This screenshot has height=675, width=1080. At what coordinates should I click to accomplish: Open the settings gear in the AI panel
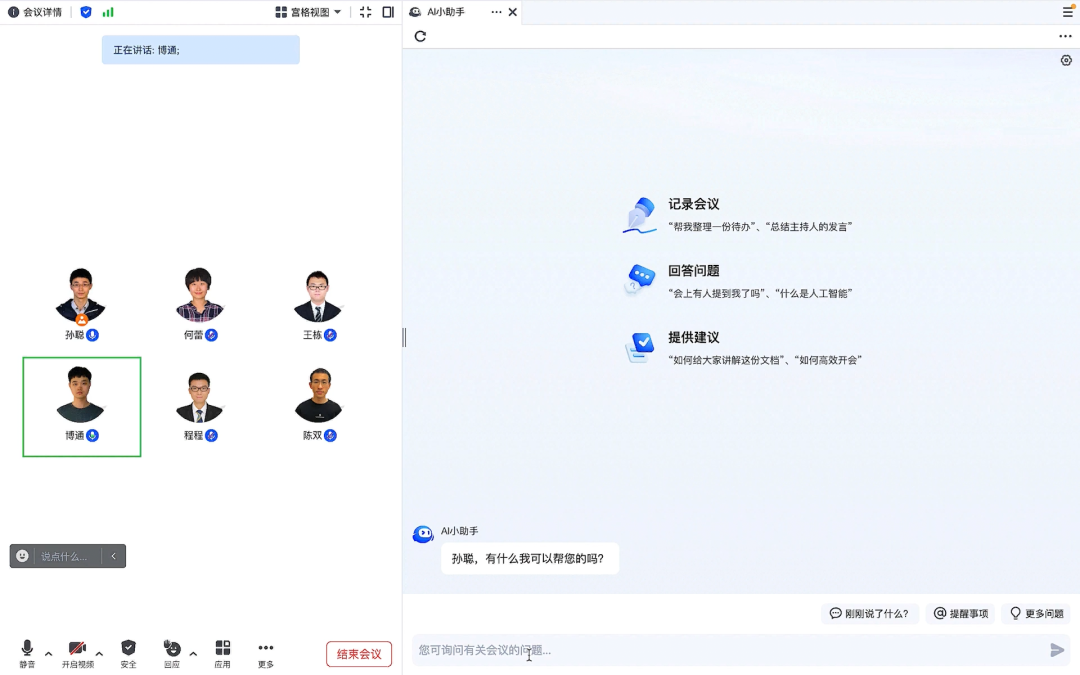(x=1065, y=60)
